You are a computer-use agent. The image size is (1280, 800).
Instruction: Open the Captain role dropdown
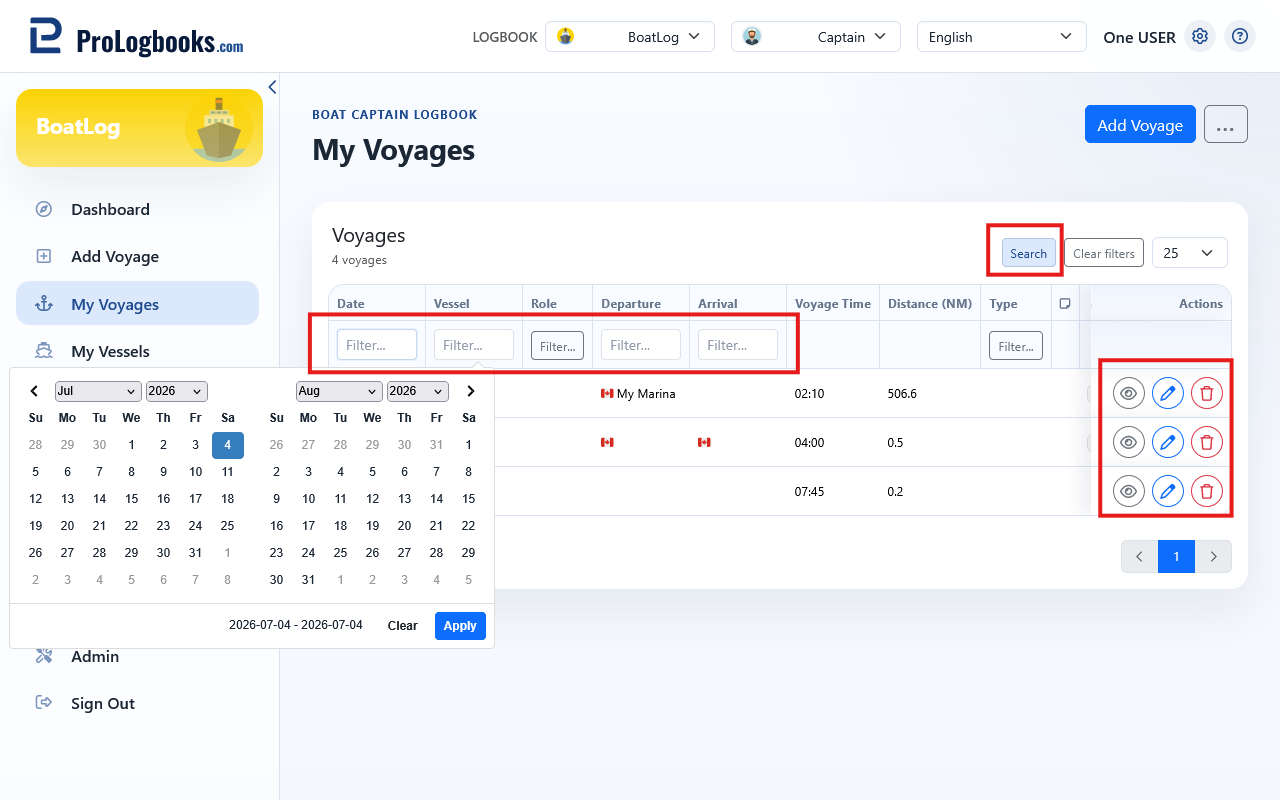[x=816, y=37]
